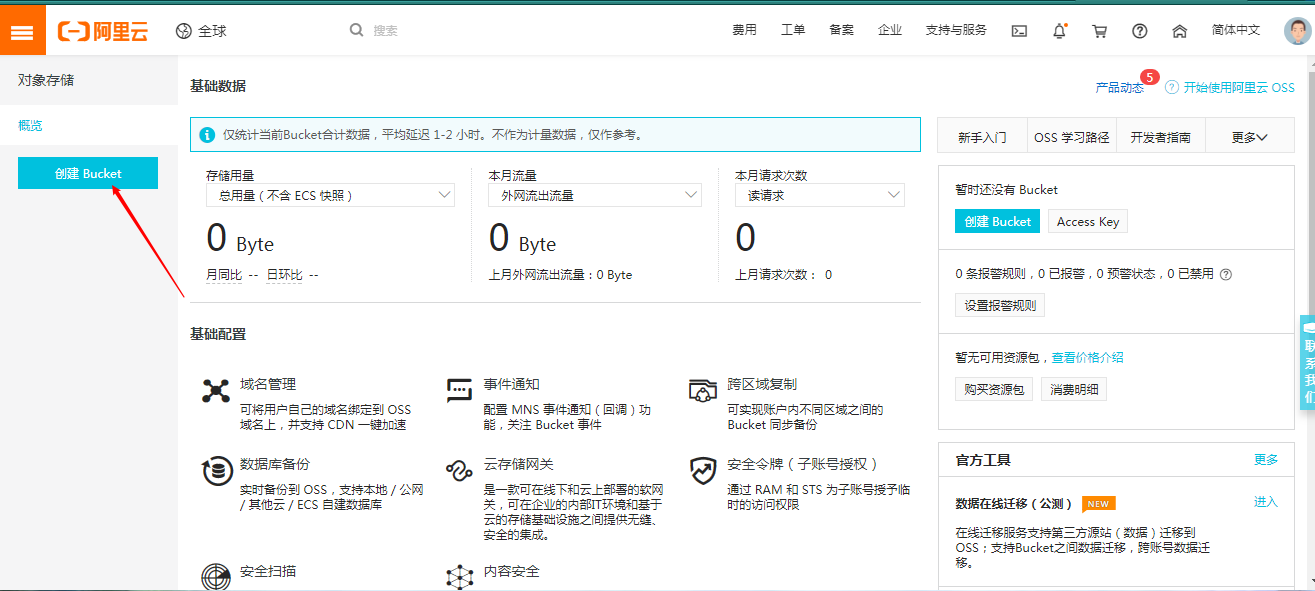1315x591 pixels.
Task: Click the 域名管理 icon
Action: click(216, 390)
